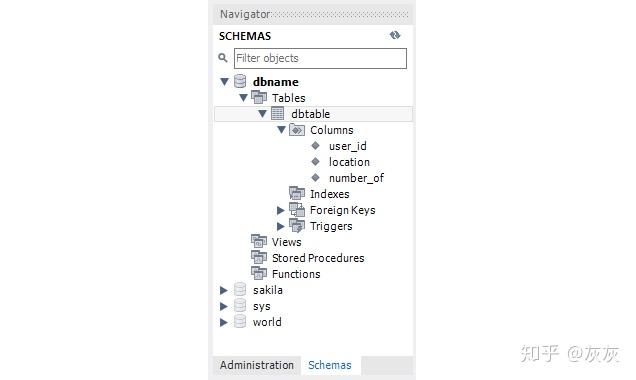The image size is (636, 380).
Task: Refresh the schemas list icon
Action: 395,35
